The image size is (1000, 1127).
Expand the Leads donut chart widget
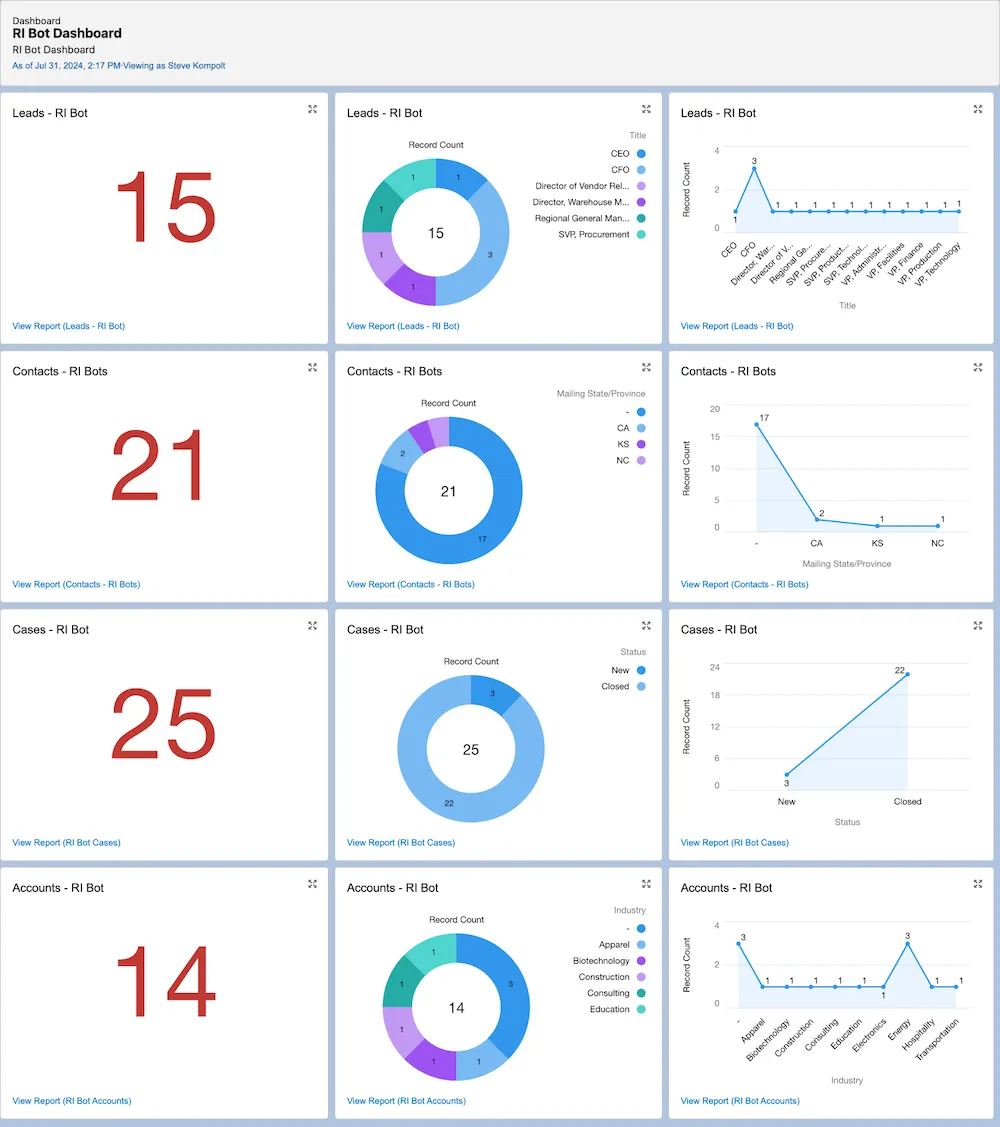tap(646, 109)
